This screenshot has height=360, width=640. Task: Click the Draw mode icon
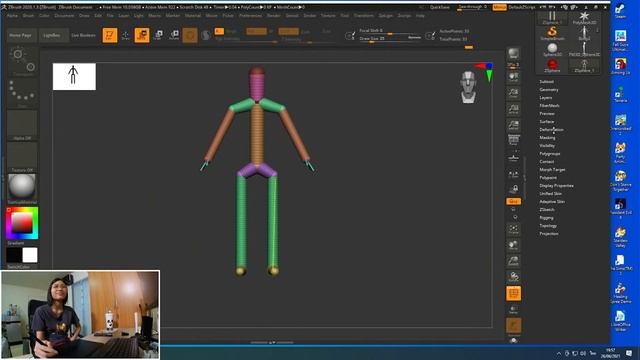[x=126, y=35]
